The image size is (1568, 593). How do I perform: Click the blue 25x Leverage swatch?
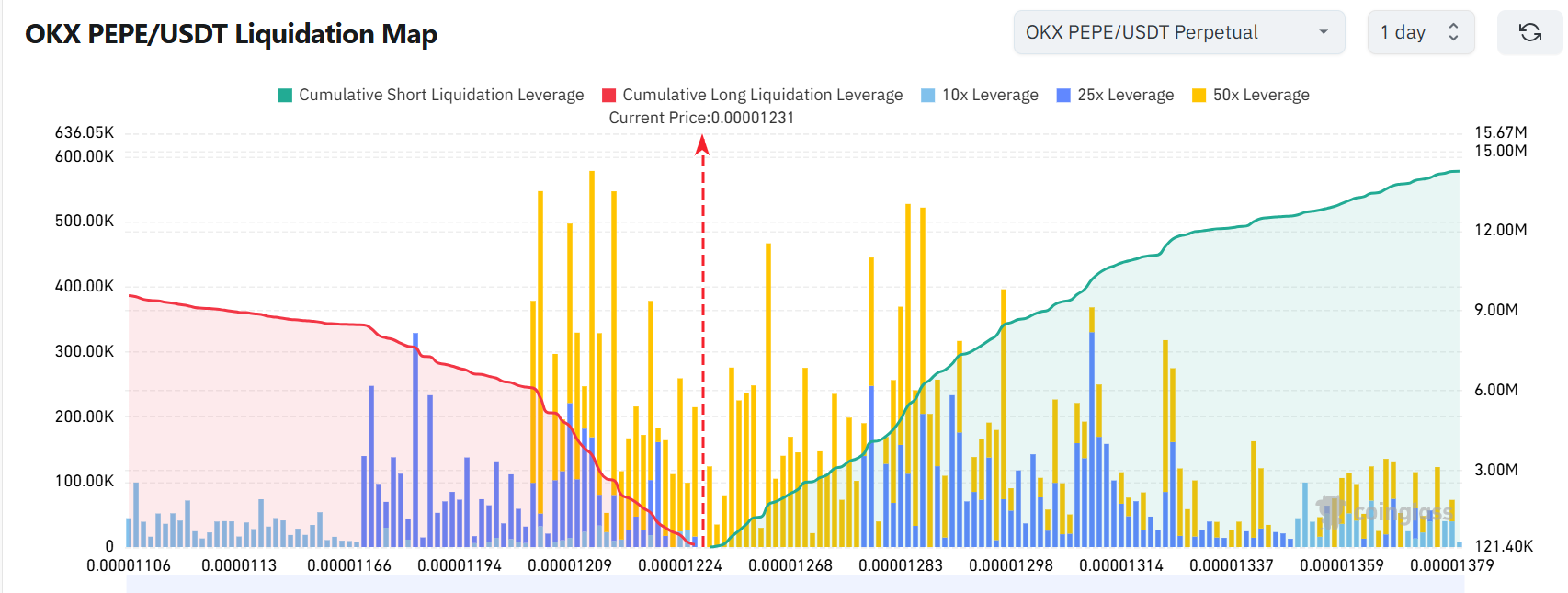pos(1063,95)
